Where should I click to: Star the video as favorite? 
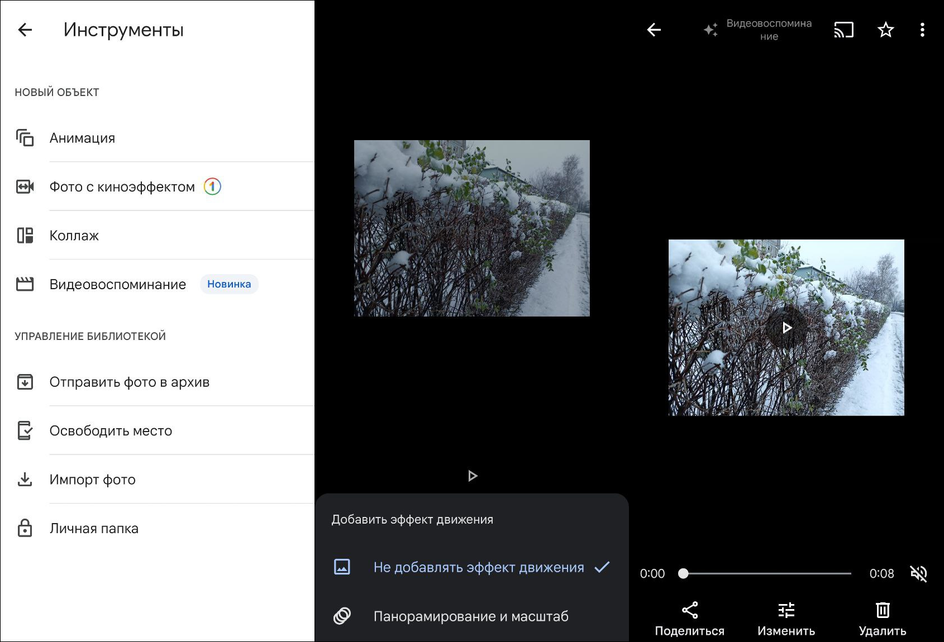click(x=885, y=30)
